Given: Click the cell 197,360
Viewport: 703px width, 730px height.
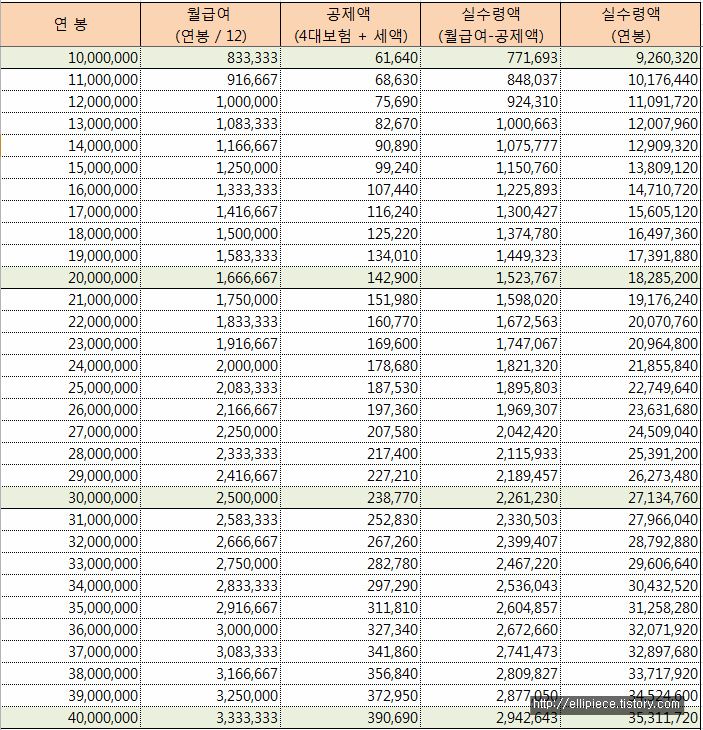Looking at the screenshot, I should pos(351,410).
